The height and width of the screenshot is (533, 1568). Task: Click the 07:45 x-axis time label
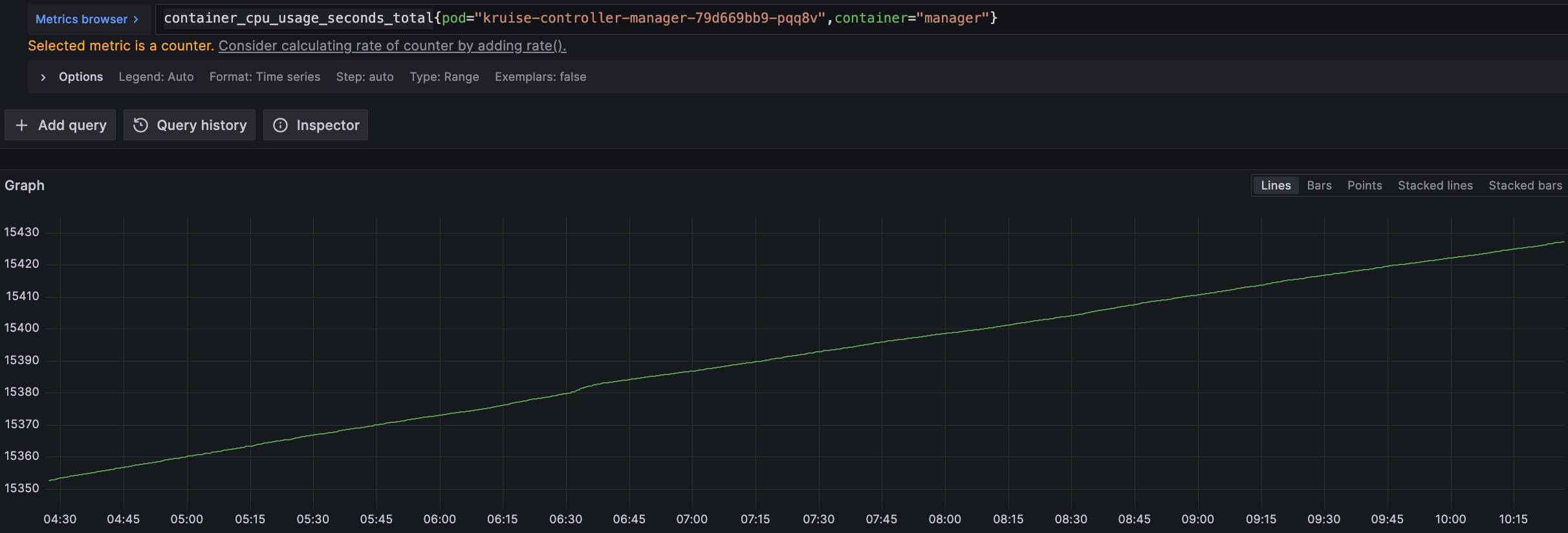882,519
